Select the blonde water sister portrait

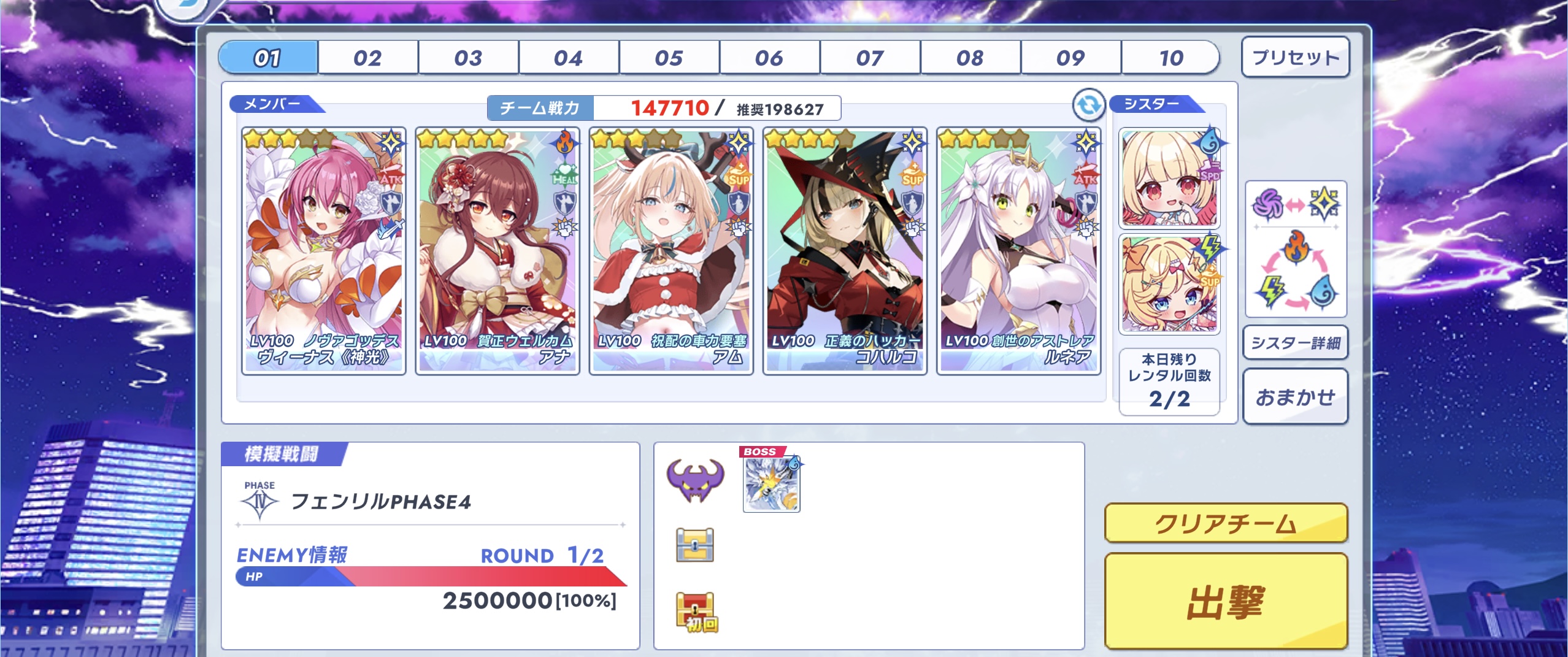1169,177
